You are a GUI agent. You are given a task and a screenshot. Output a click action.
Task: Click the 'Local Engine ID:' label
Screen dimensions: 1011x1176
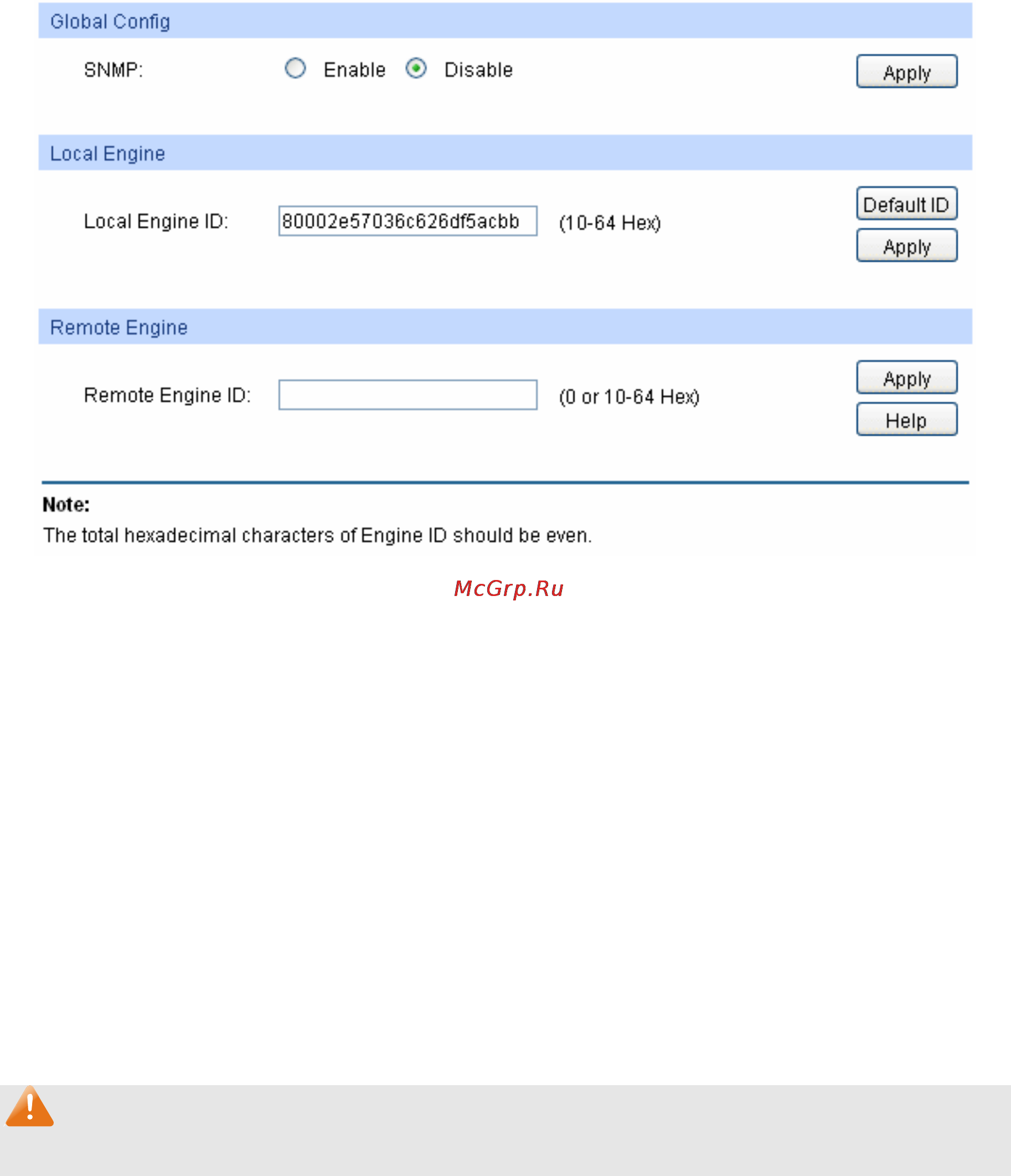coord(156,222)
